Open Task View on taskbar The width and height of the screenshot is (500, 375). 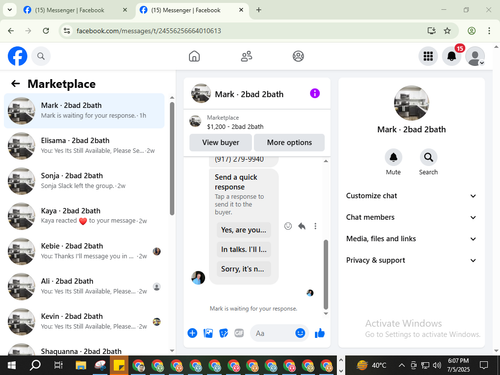click(58, 365)
